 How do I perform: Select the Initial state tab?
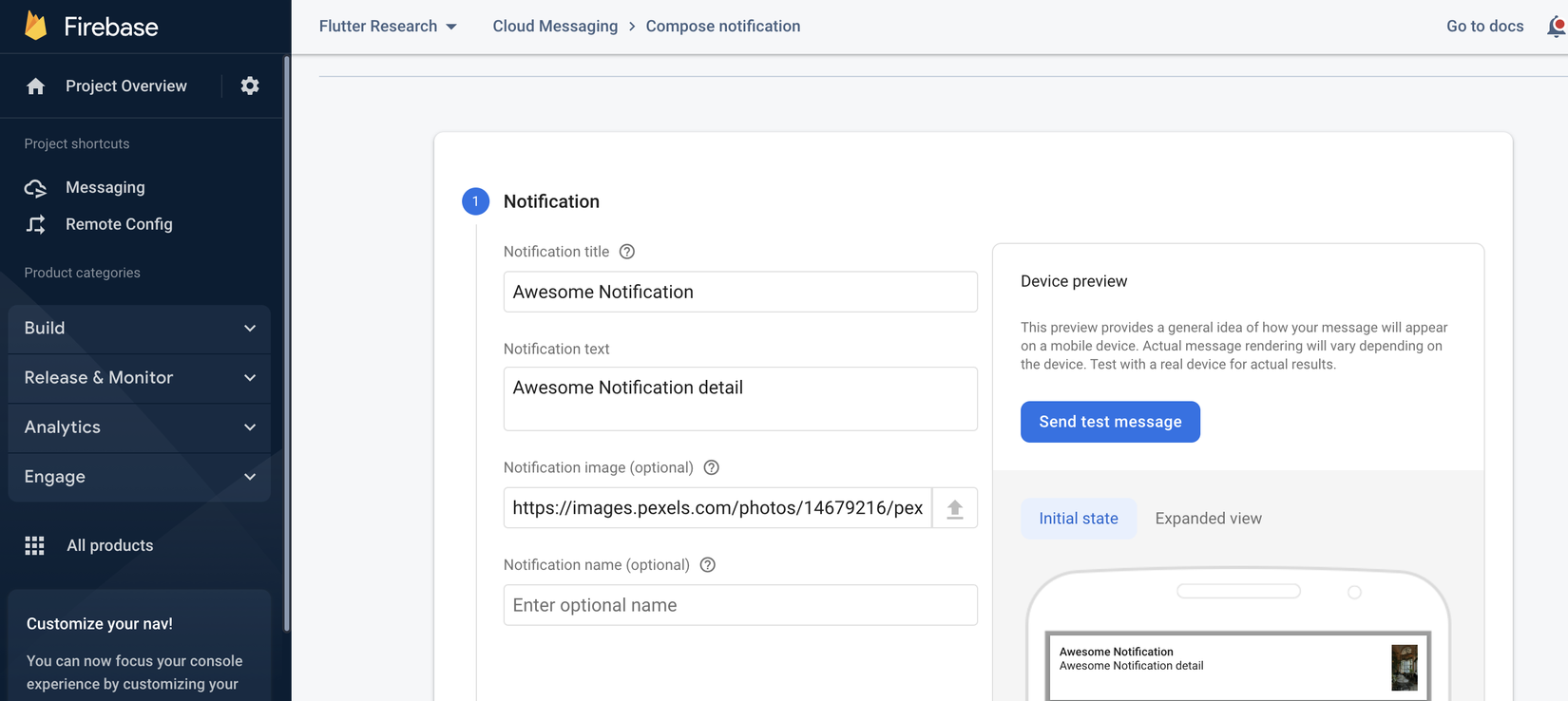point(1078,519)
